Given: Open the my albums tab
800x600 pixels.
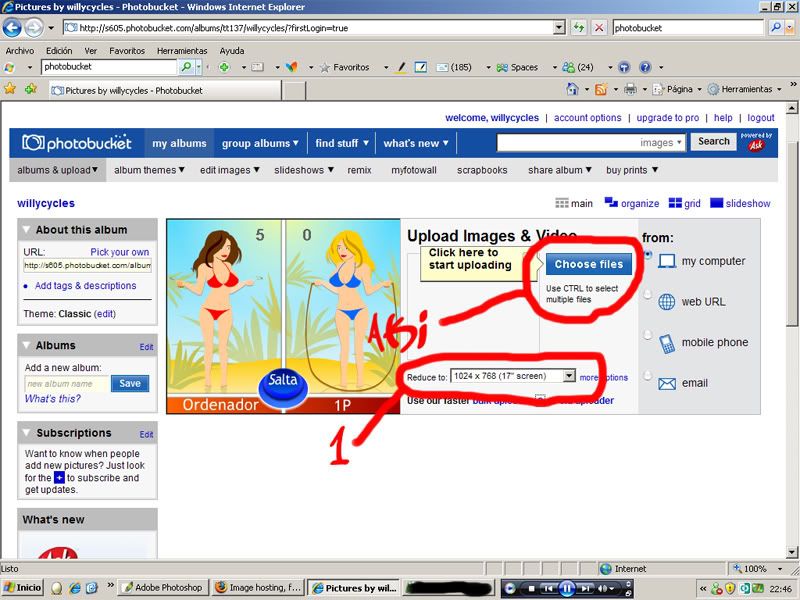Looking at the screenshot, I should (179, 143).
